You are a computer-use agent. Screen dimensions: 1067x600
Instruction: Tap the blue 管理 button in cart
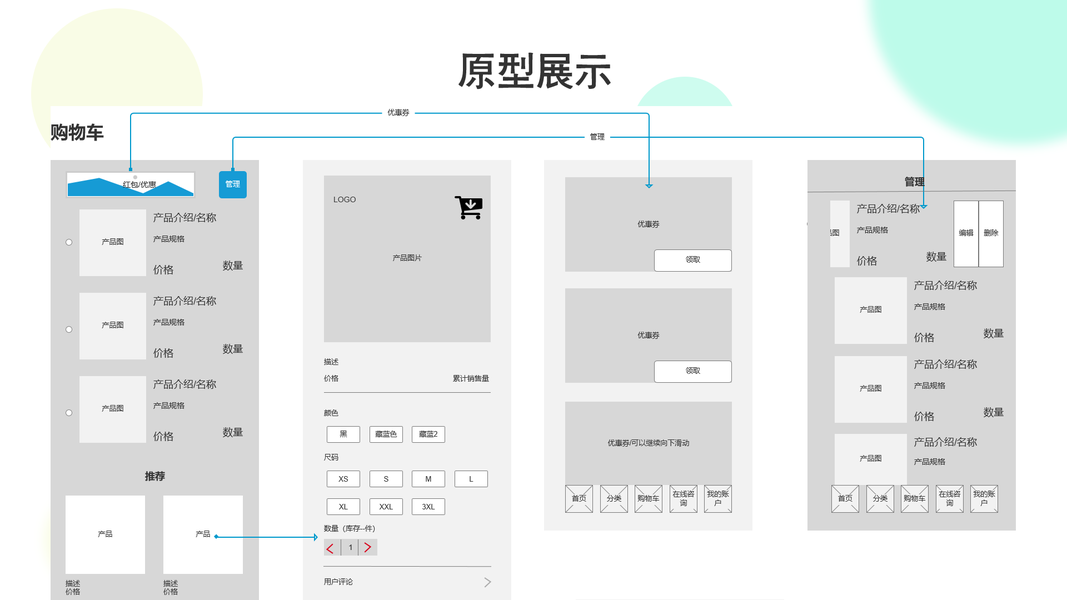233,184
